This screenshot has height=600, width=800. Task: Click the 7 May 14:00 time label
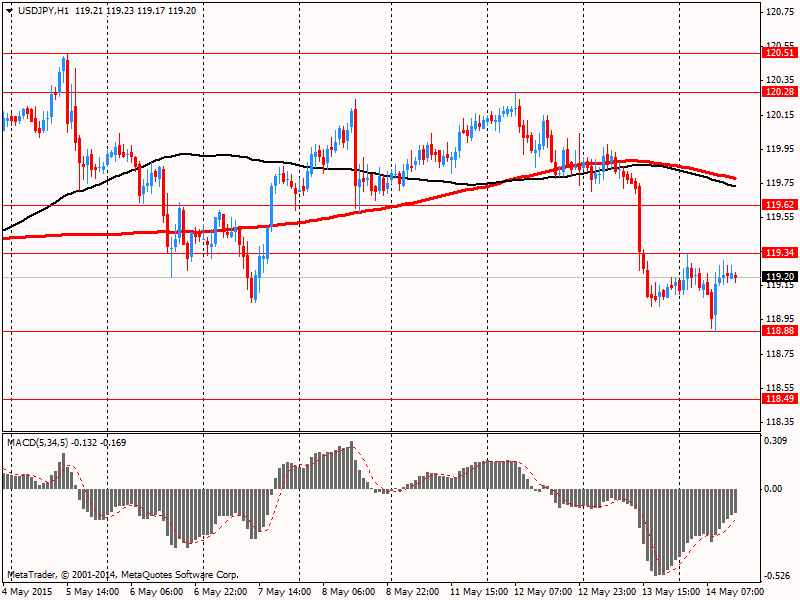pyautogui.click(x=284, y=592)
